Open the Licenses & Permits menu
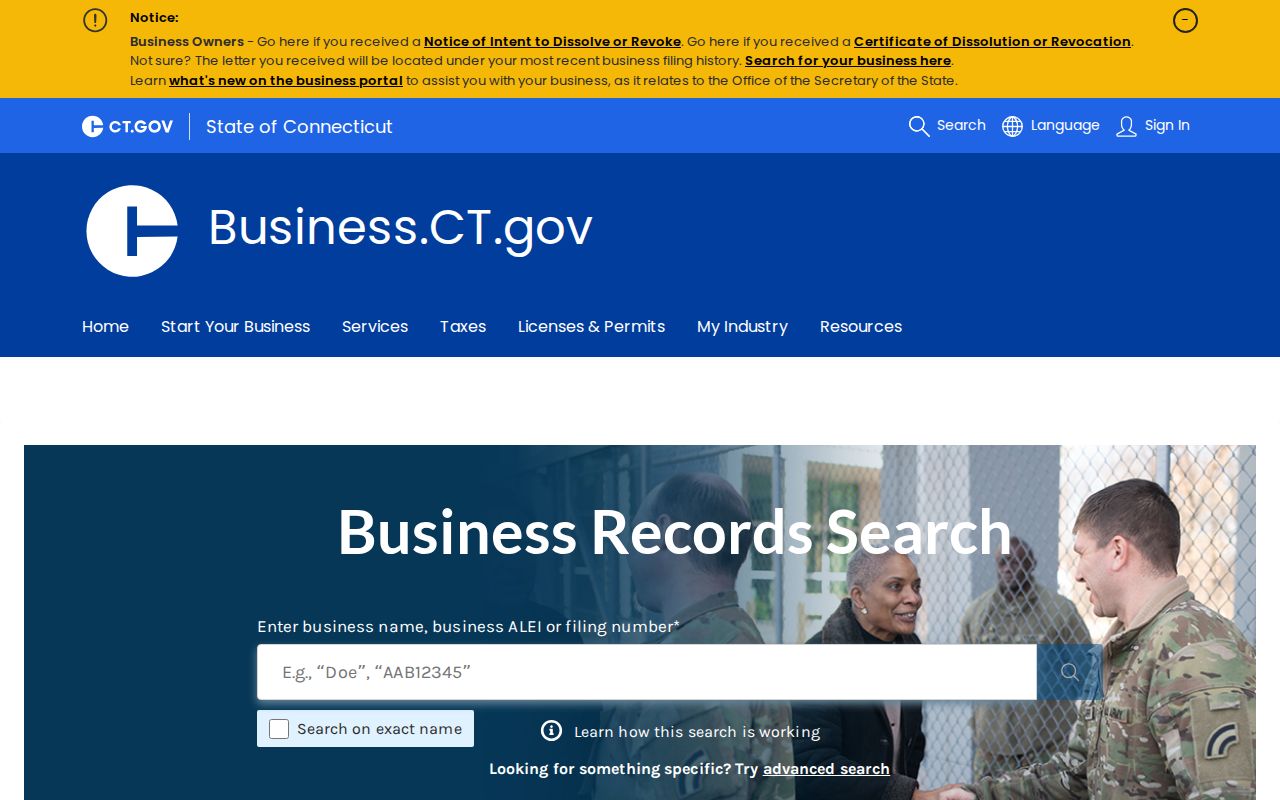The width and height of the screenshot is (1280, 800). [x=591, y=326]
